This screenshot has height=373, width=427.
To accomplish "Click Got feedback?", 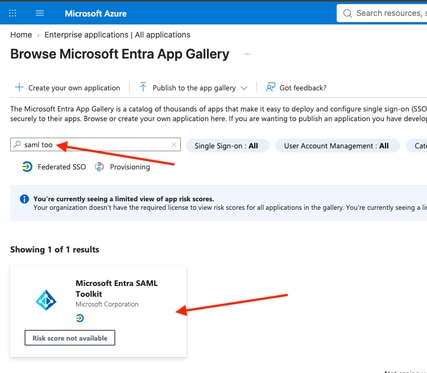I will (x=296, y=88).
